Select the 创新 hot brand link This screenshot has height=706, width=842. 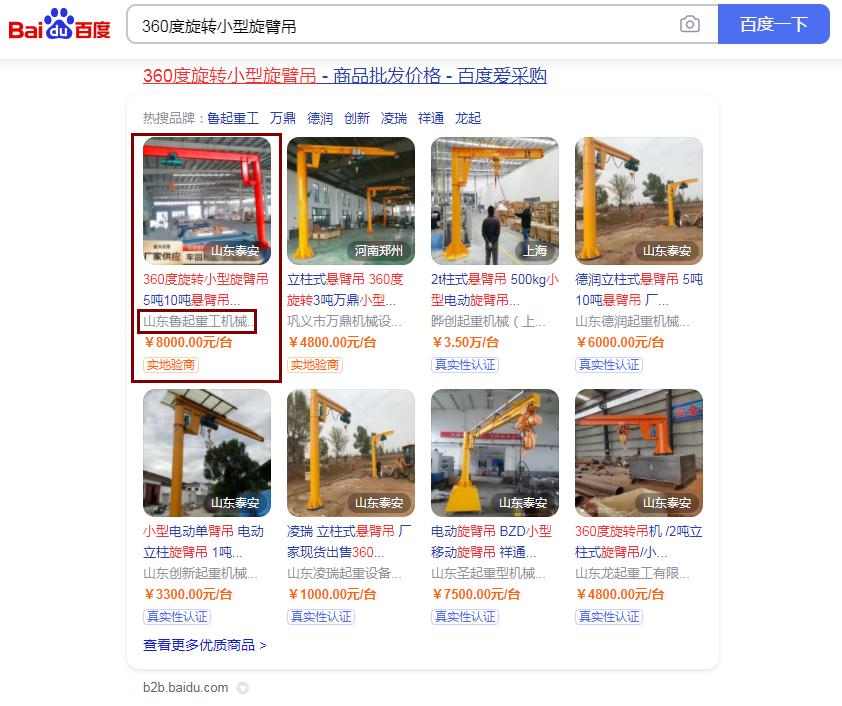coord(357,118)
